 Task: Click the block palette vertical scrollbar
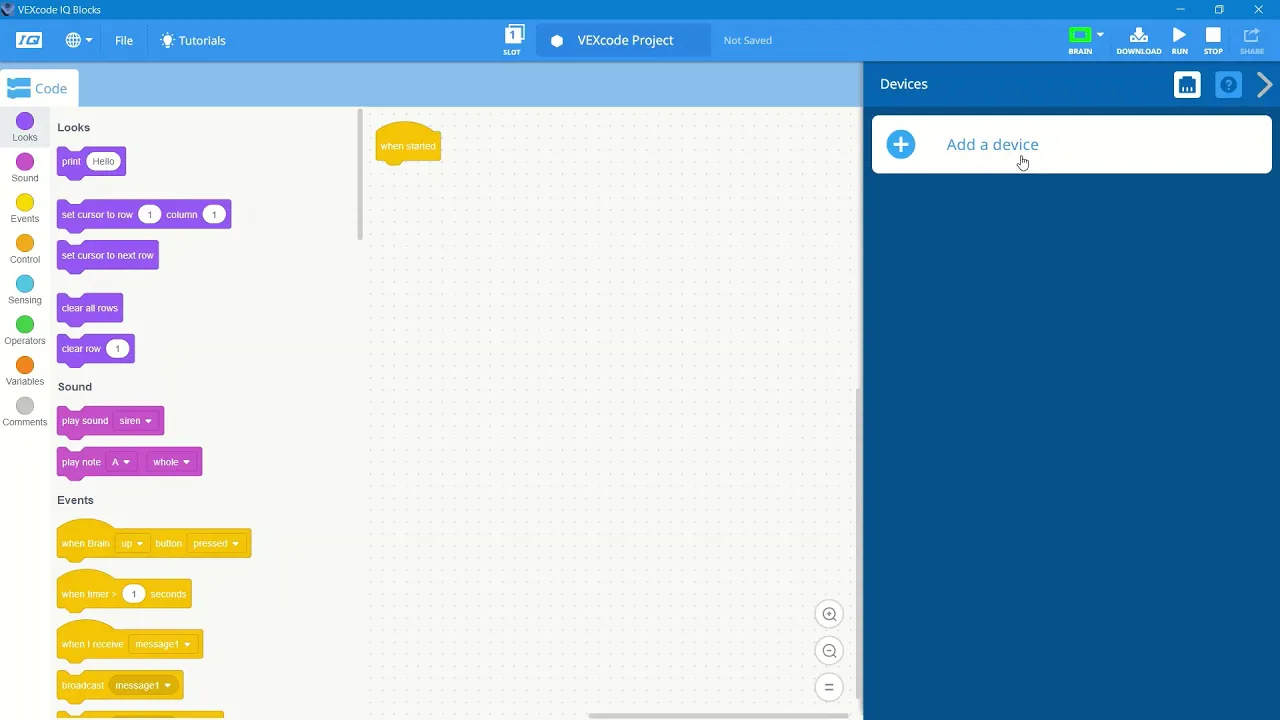(360, 175)
